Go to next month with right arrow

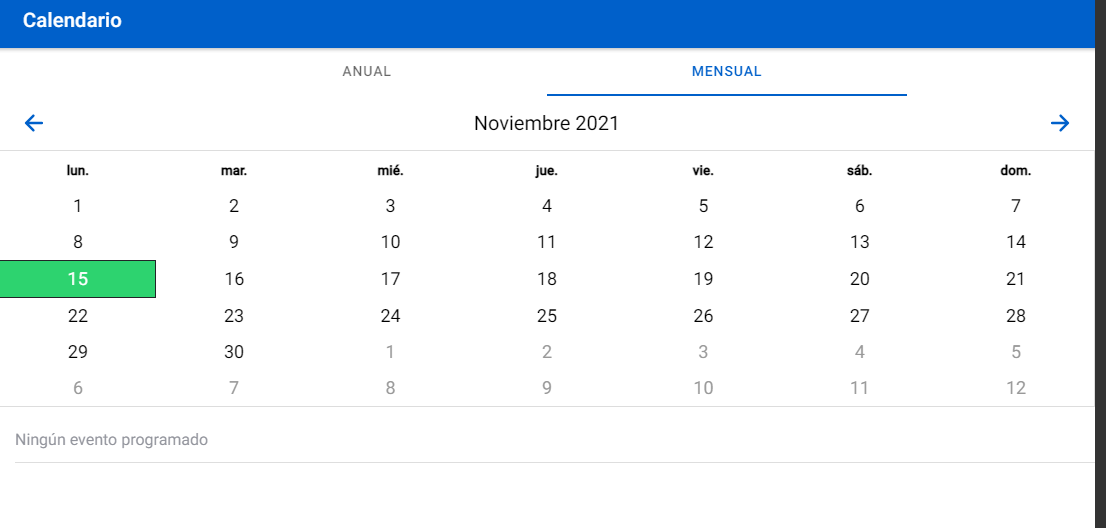[x=1060, y=123]
